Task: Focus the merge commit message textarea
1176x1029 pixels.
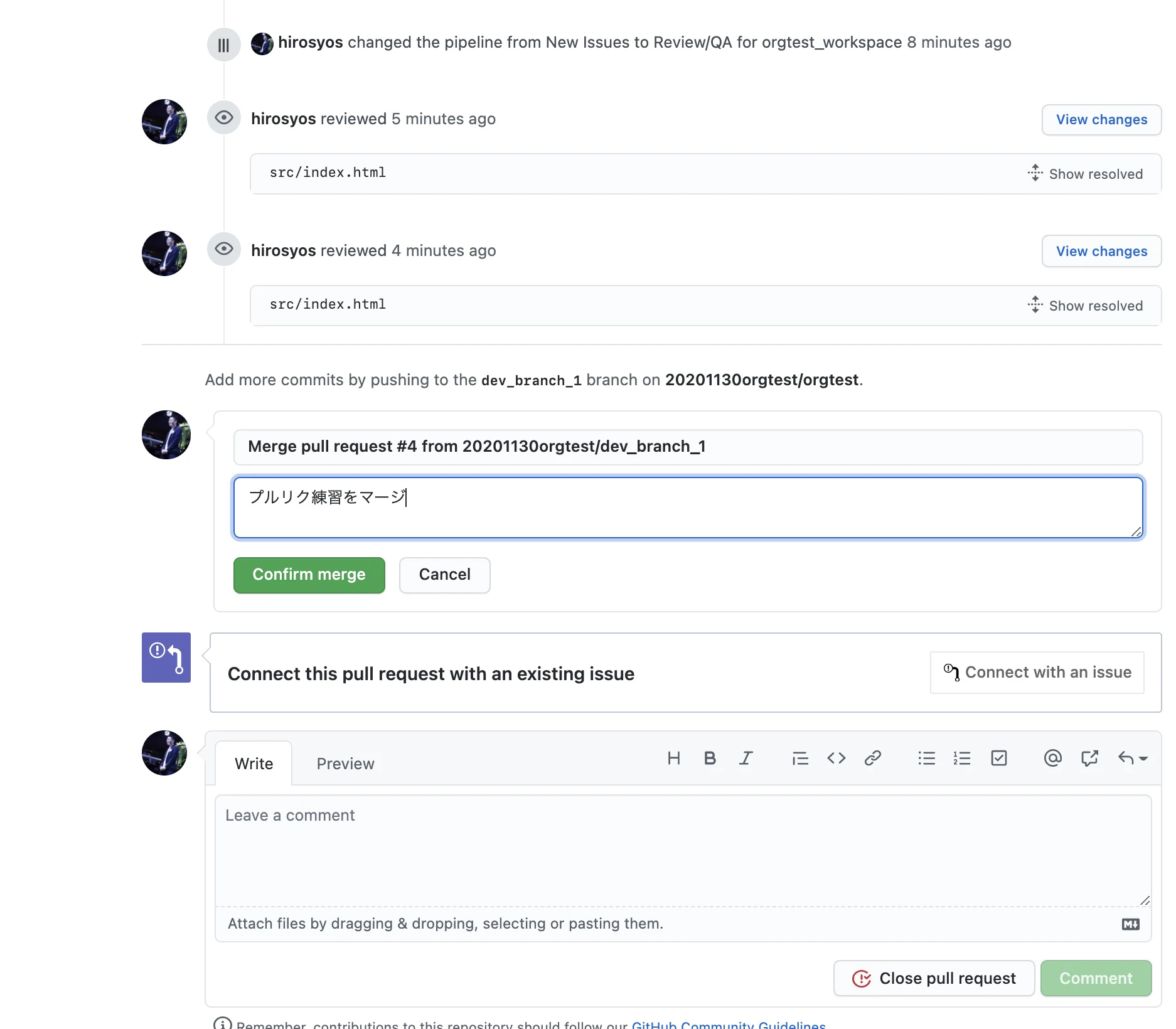Action: click(688, 508)
